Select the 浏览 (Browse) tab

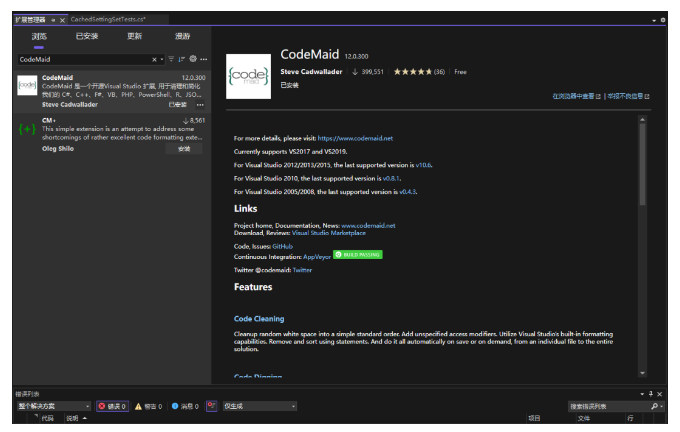pyautogui.click(x=39, y=36)
